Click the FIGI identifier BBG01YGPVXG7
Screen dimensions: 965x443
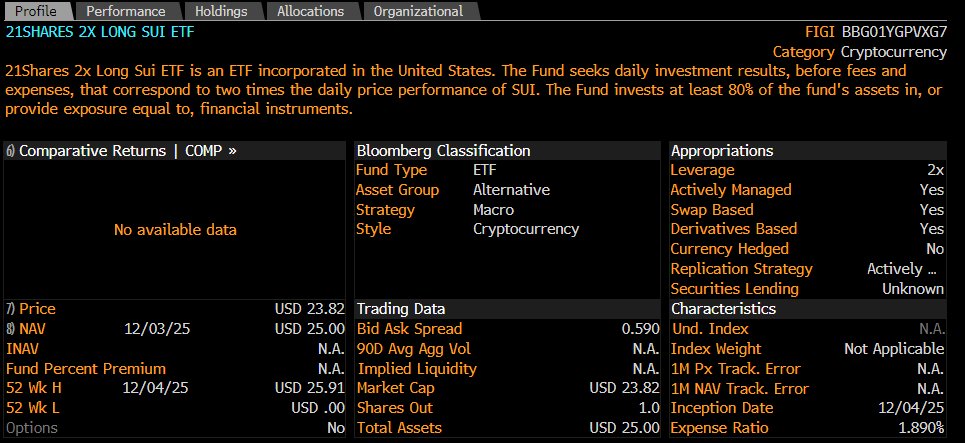tap(894, 32)
